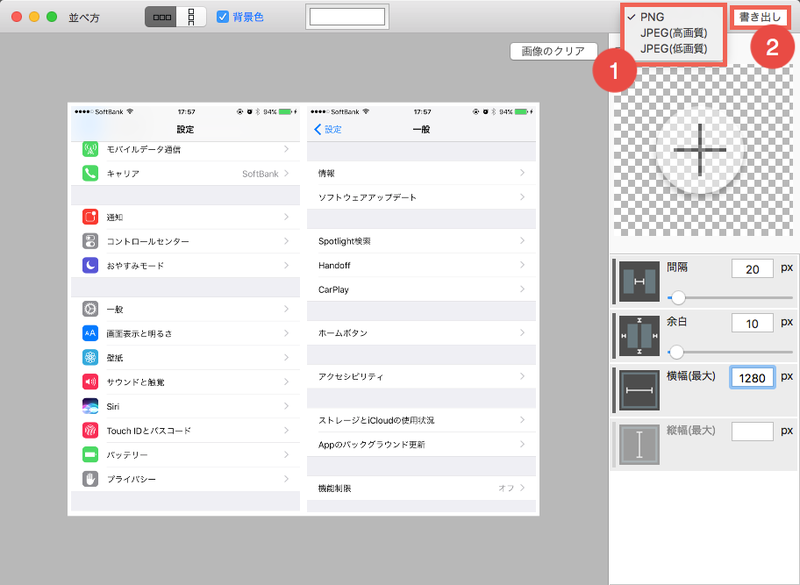800x585 pixels.
Task: Click the 一般 gear icon
Action: coord(90,309)
